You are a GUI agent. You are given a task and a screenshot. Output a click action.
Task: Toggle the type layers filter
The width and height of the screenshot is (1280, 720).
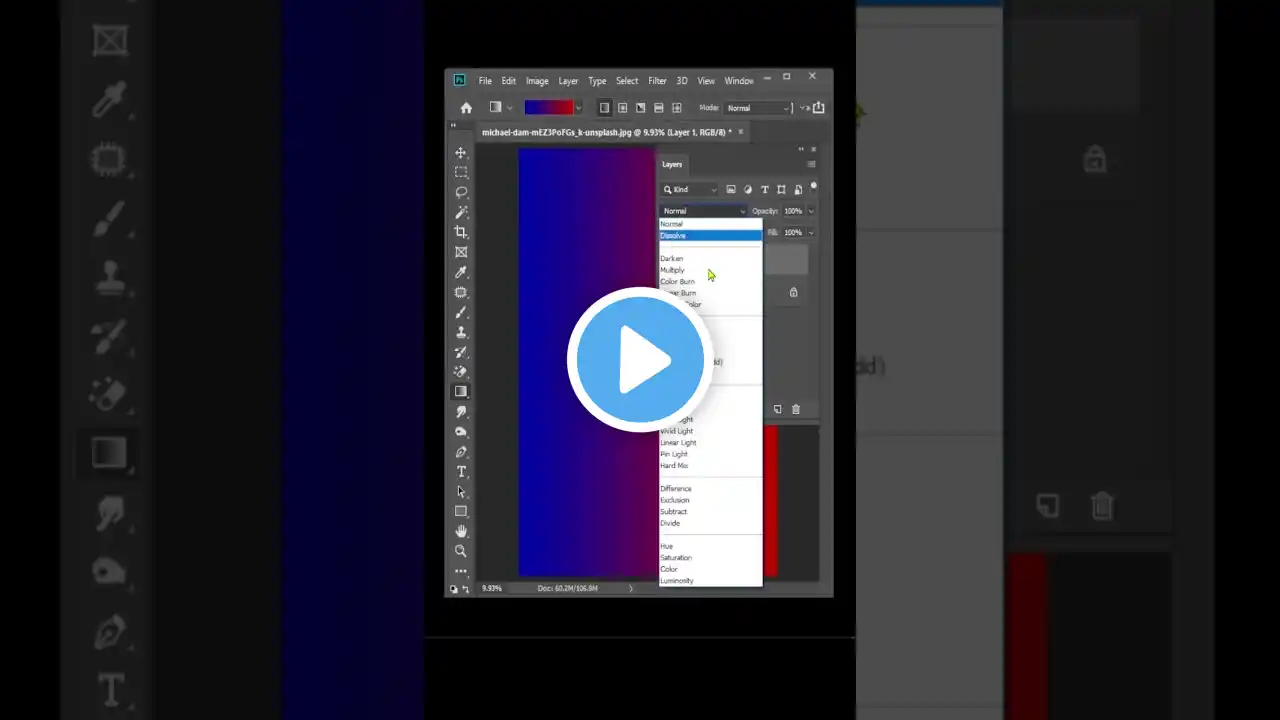click(765, 189)
